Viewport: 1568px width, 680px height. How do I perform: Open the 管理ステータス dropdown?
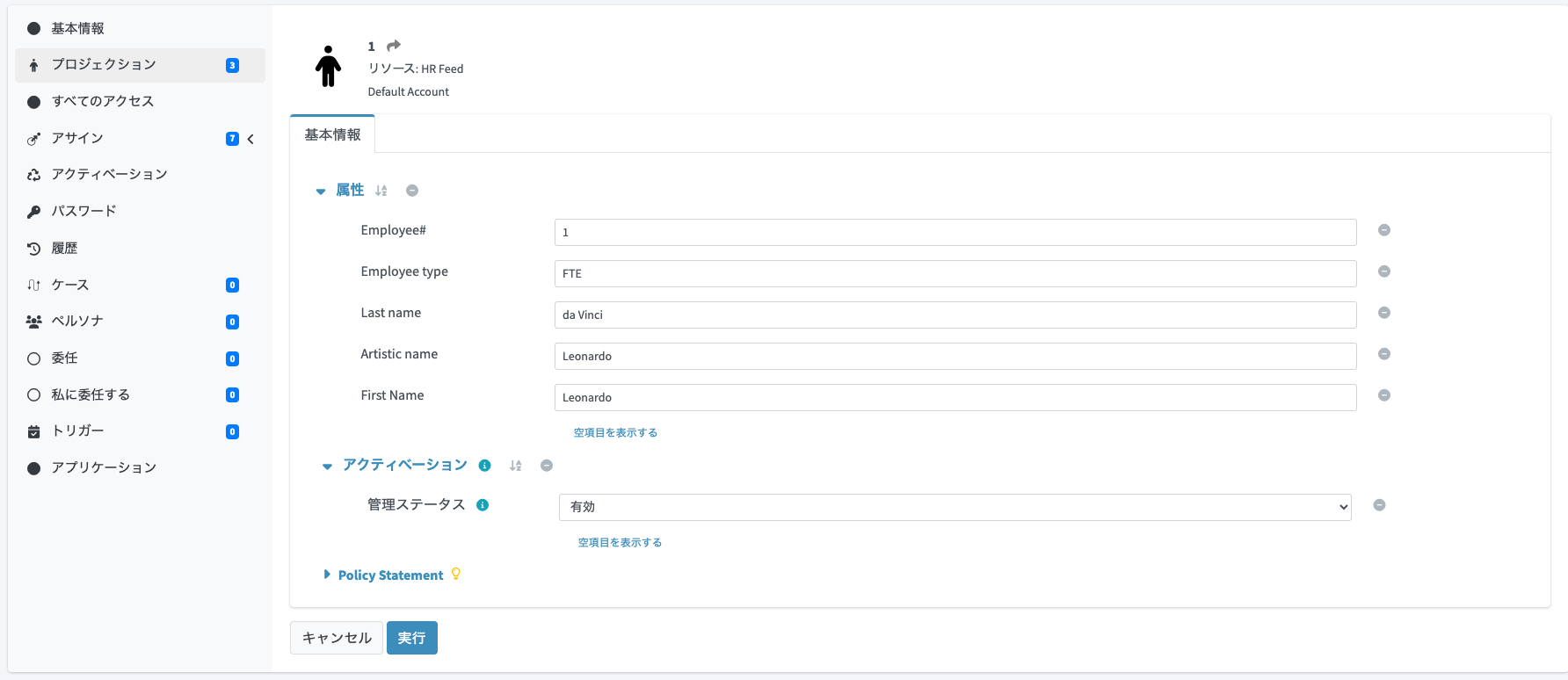955,507
